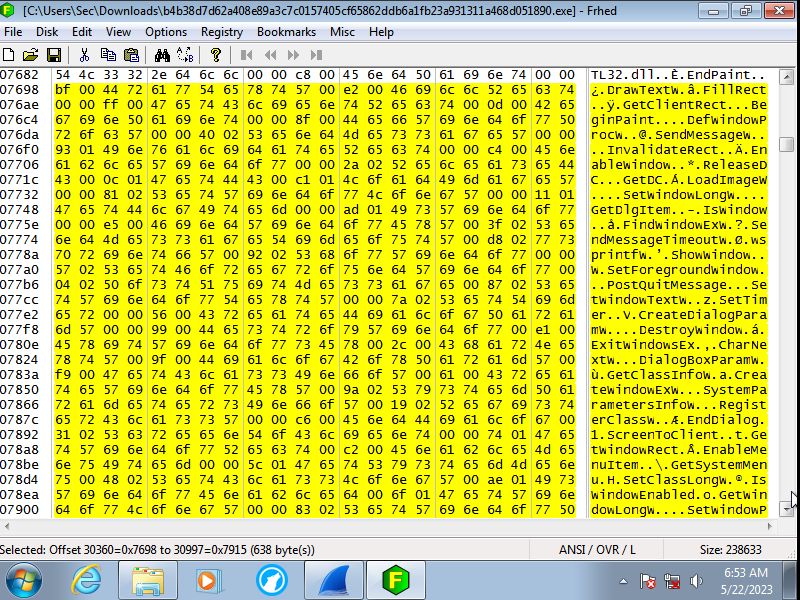This screenshot has width=800, height=600.
Task: Open the View menu
Action: (118, 32)
